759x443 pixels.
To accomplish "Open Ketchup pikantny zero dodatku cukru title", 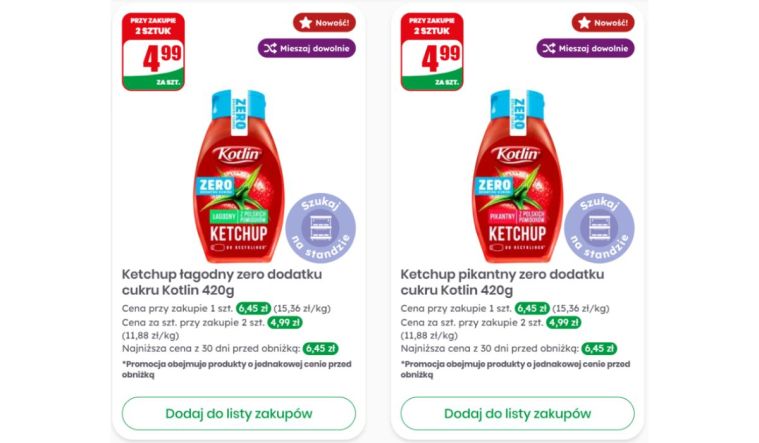I will 502,282.
